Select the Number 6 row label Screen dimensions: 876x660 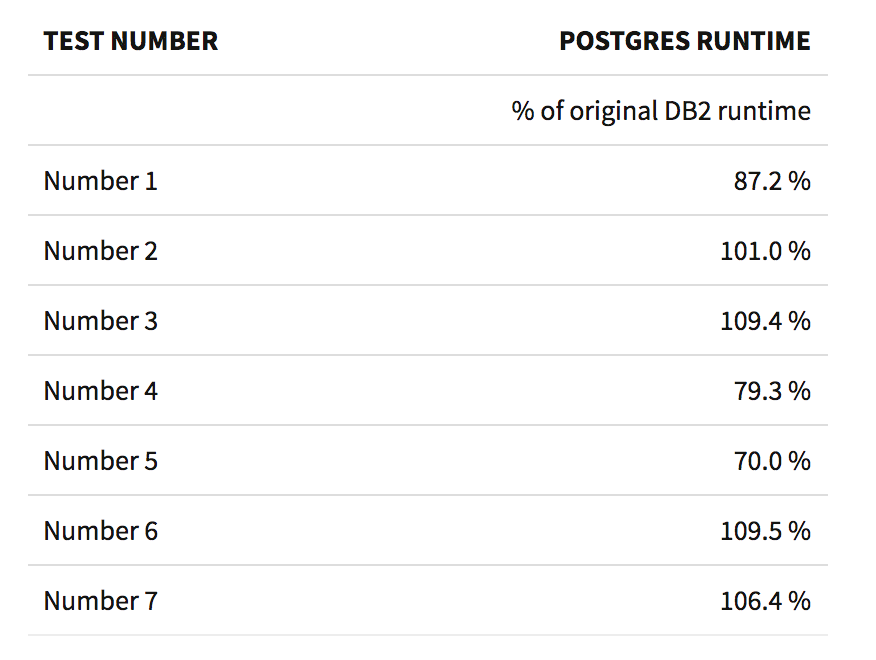(100, 531)
